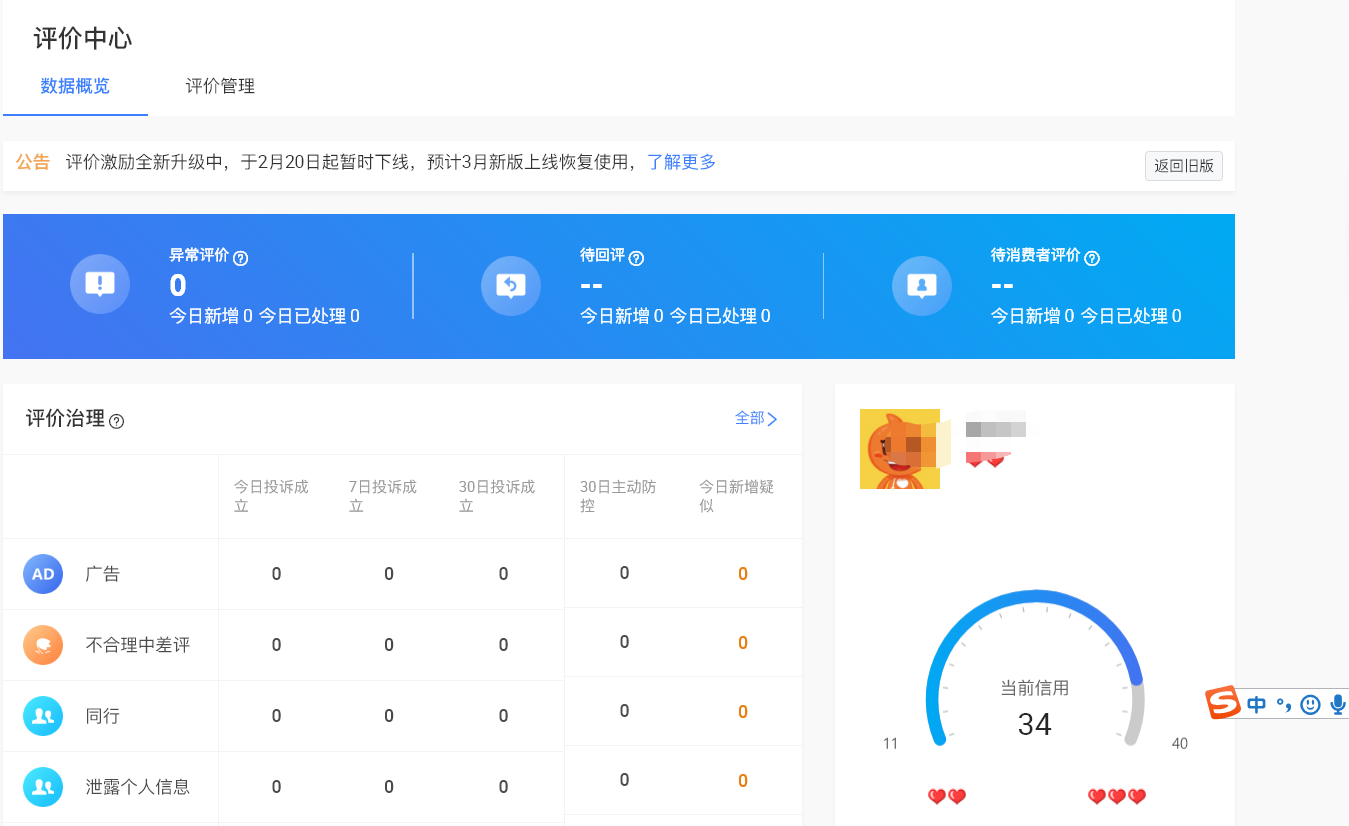
Task: Click orange 今日新增疑似 value in 同行 row
Action: 743,712
